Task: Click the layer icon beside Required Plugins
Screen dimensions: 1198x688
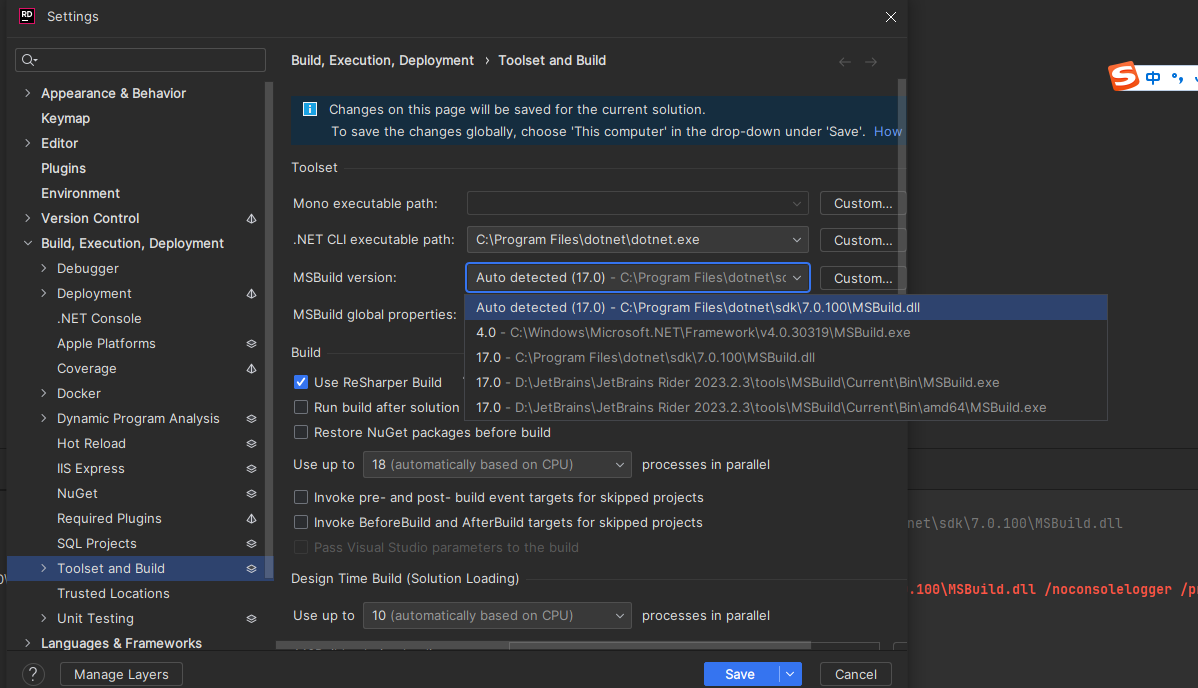Action: click(x=251, y=518)
